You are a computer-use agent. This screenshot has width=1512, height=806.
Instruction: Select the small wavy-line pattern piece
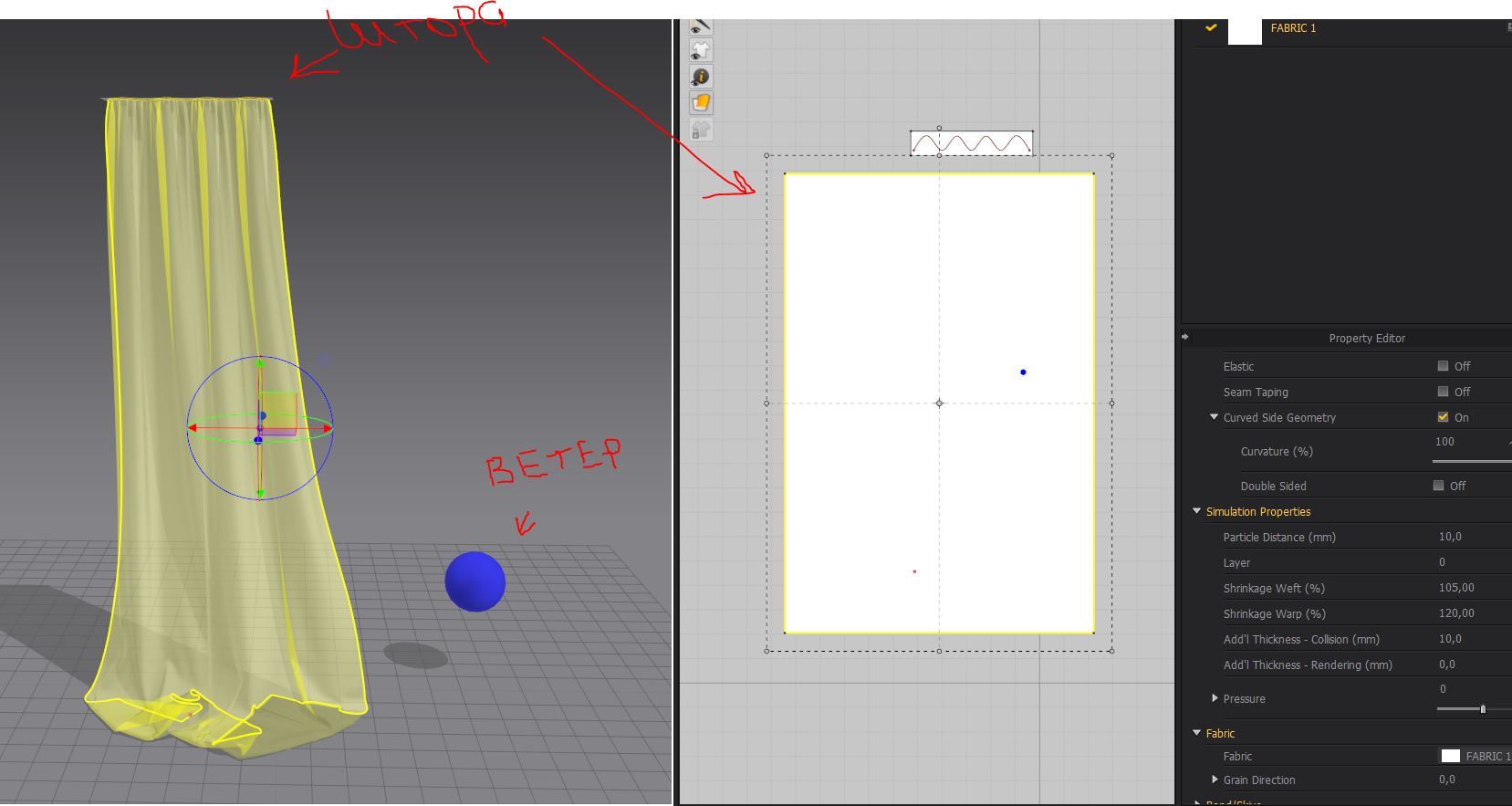point(972,142)
